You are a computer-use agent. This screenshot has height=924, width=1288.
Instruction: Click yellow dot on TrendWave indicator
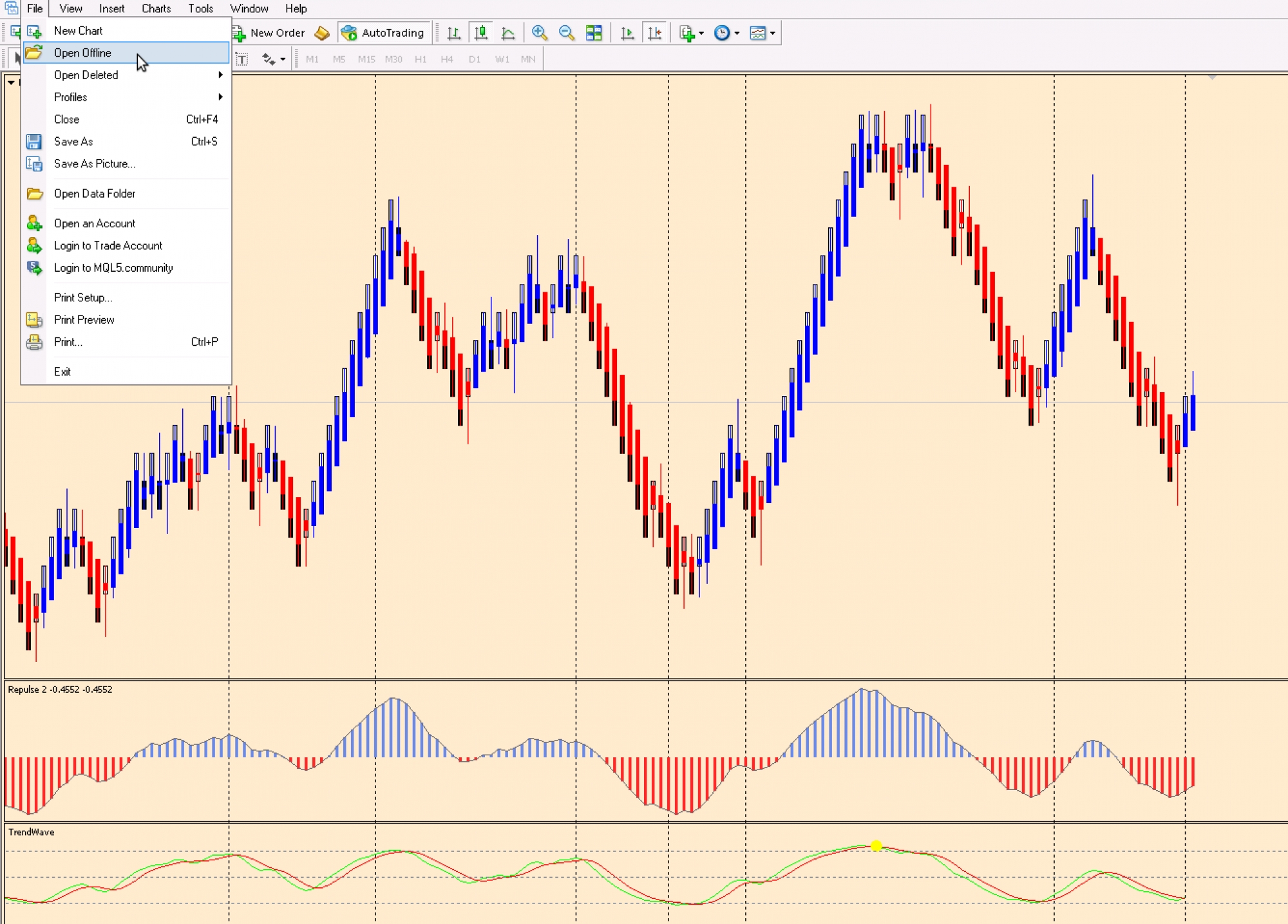pyautogui.click(x=876, y=845)
